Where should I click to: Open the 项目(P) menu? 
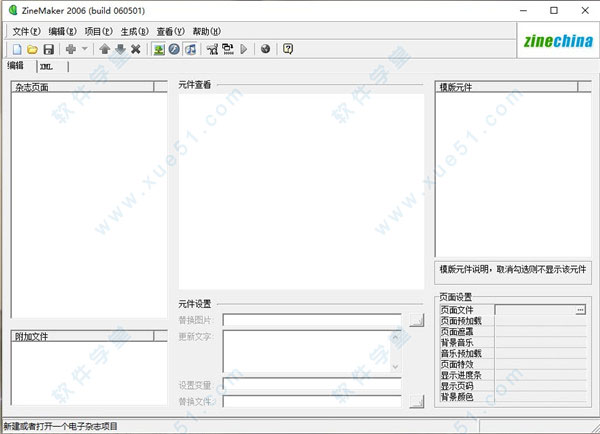click(x=98, y=31)
